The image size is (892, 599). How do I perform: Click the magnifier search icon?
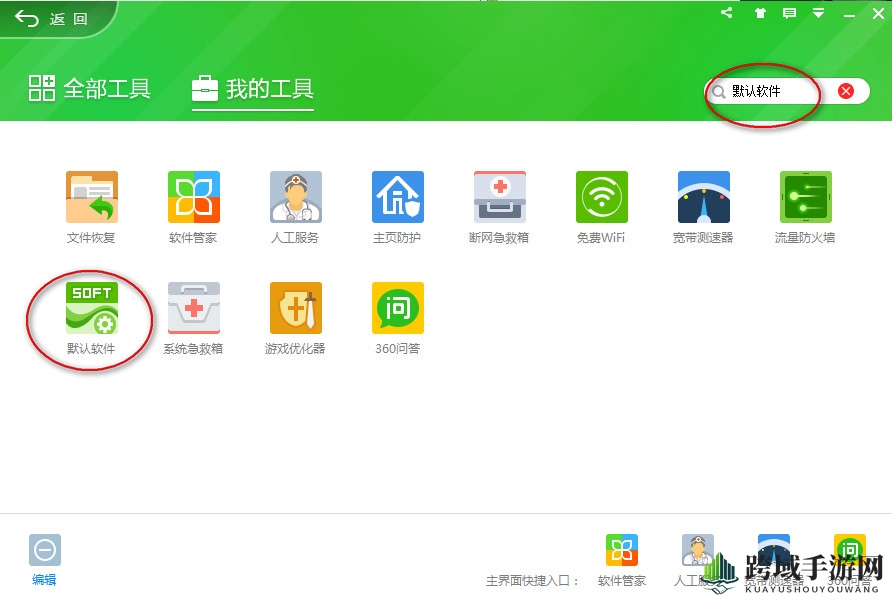pos(718,92)
